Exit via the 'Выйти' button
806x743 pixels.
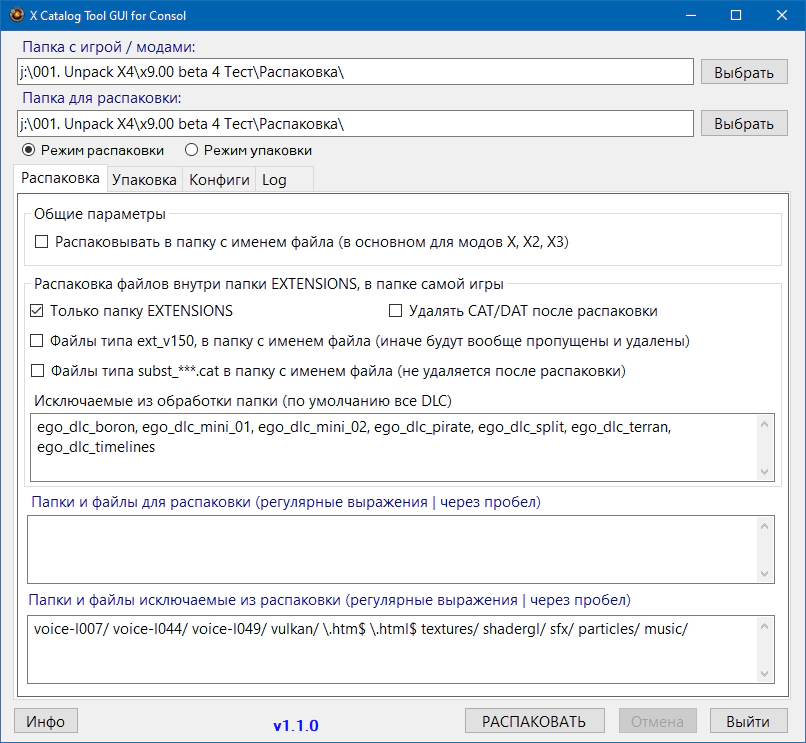[x=748, y=721]
